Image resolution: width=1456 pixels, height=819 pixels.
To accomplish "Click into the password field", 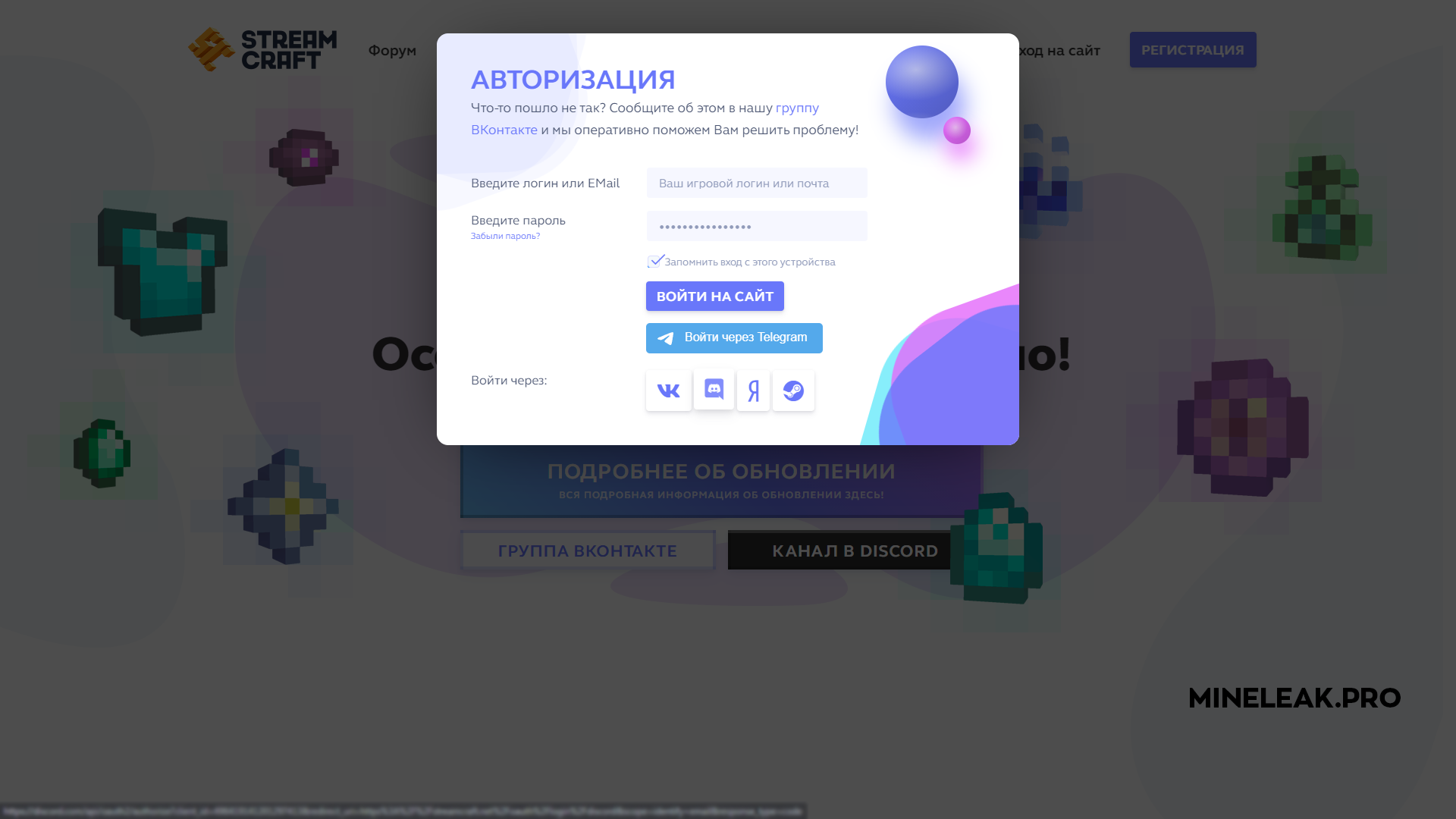I will click(x=757, y=226).
